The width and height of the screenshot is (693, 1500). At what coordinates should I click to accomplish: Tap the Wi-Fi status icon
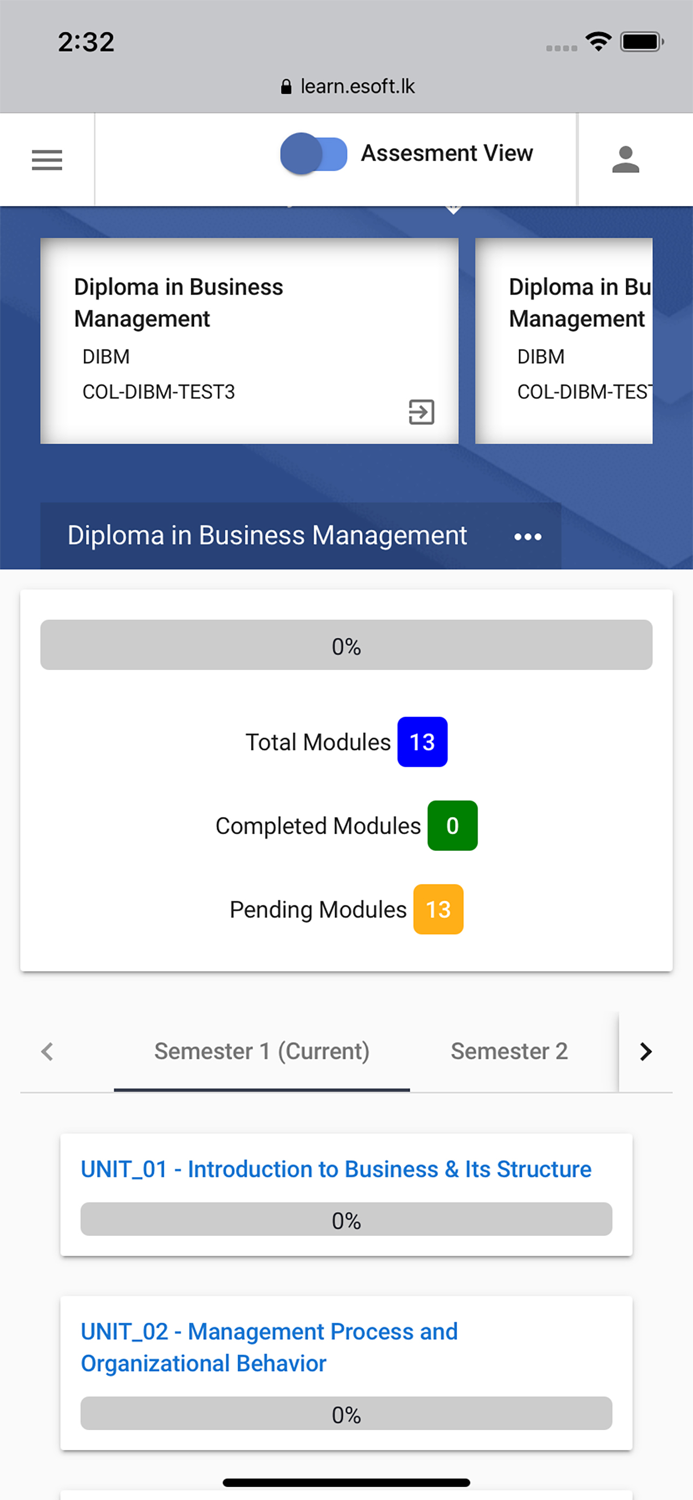598,42
